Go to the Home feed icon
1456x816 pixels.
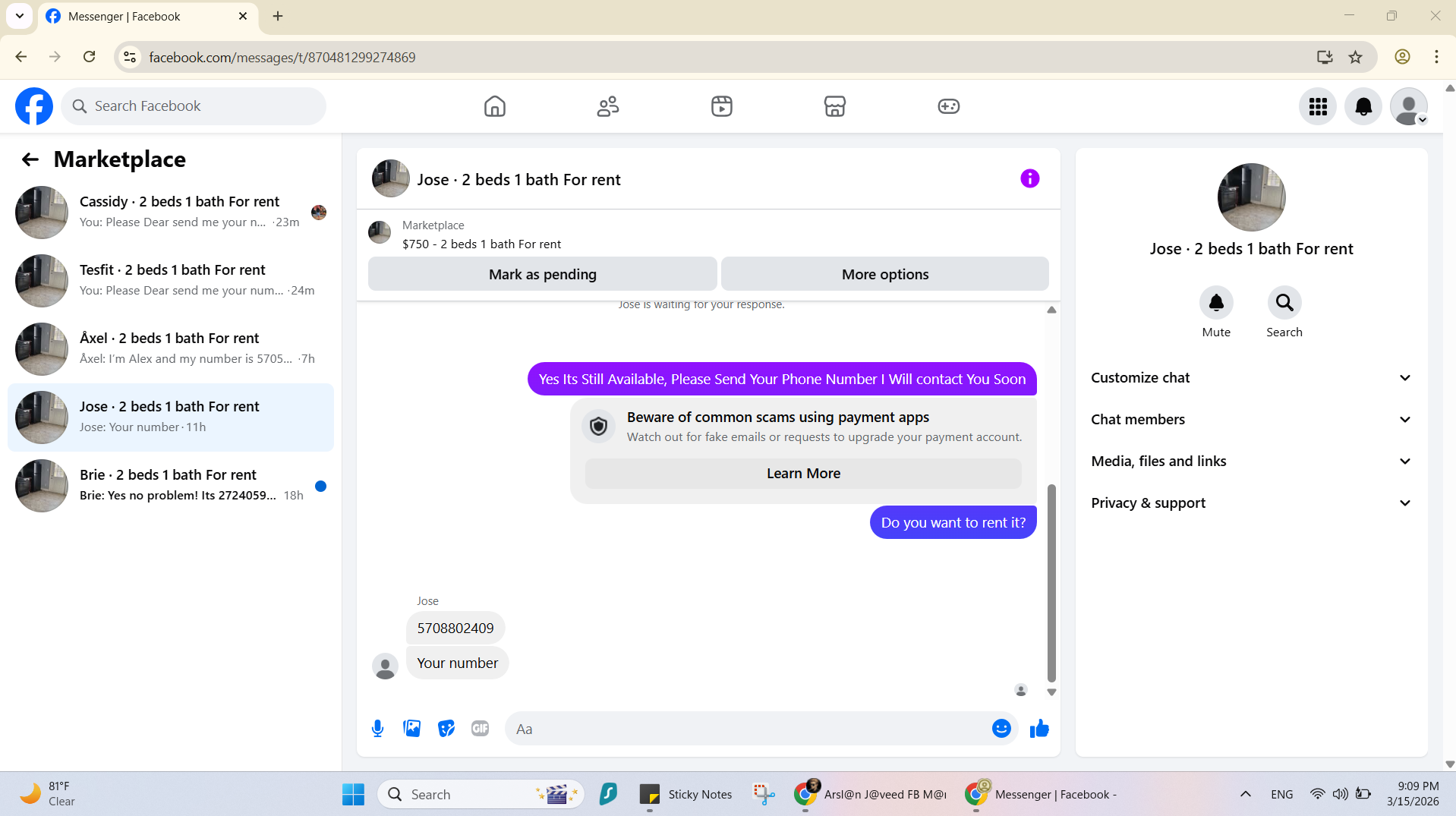tap(494, 106)
